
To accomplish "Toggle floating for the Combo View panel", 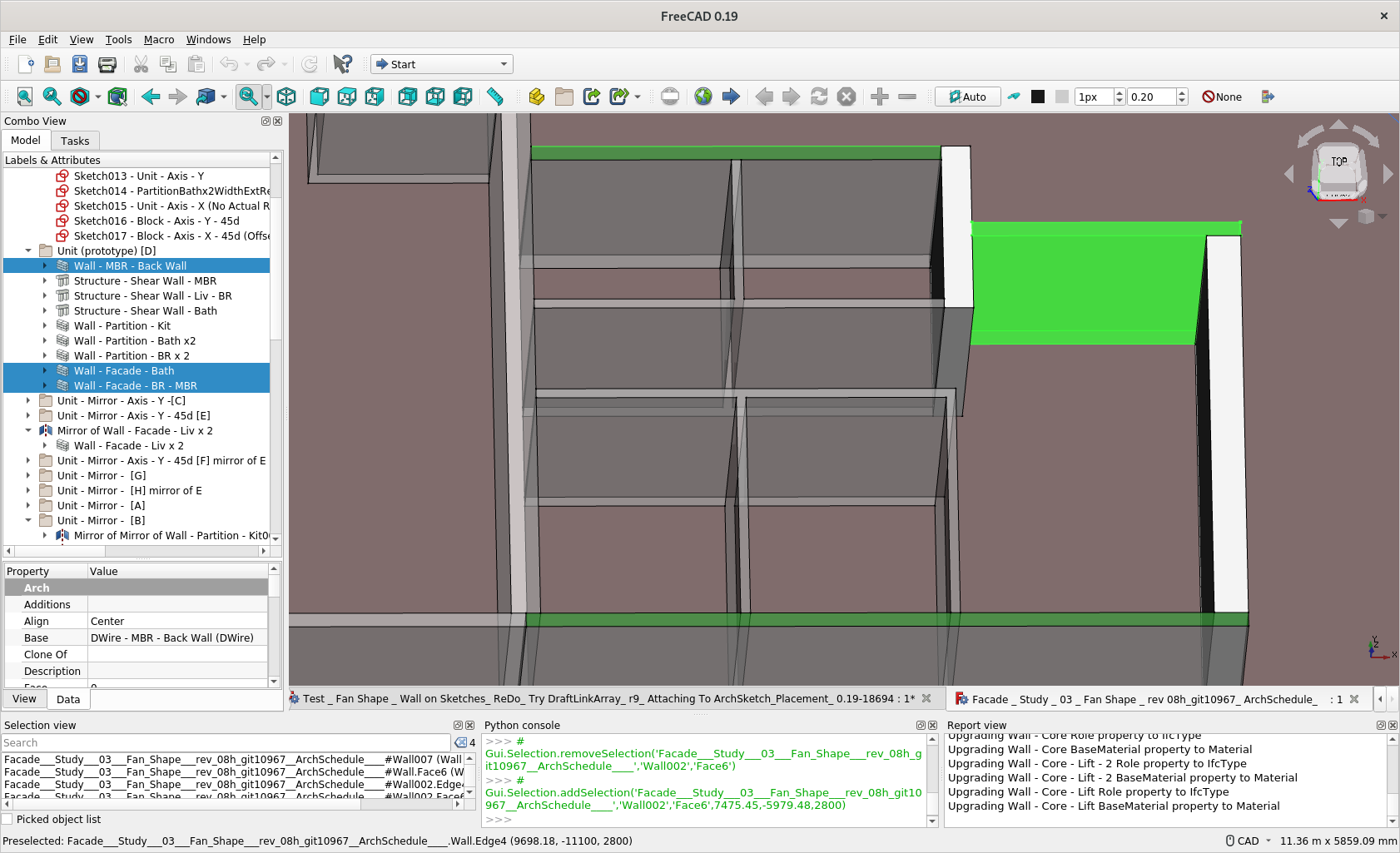I will pos(266,121).
